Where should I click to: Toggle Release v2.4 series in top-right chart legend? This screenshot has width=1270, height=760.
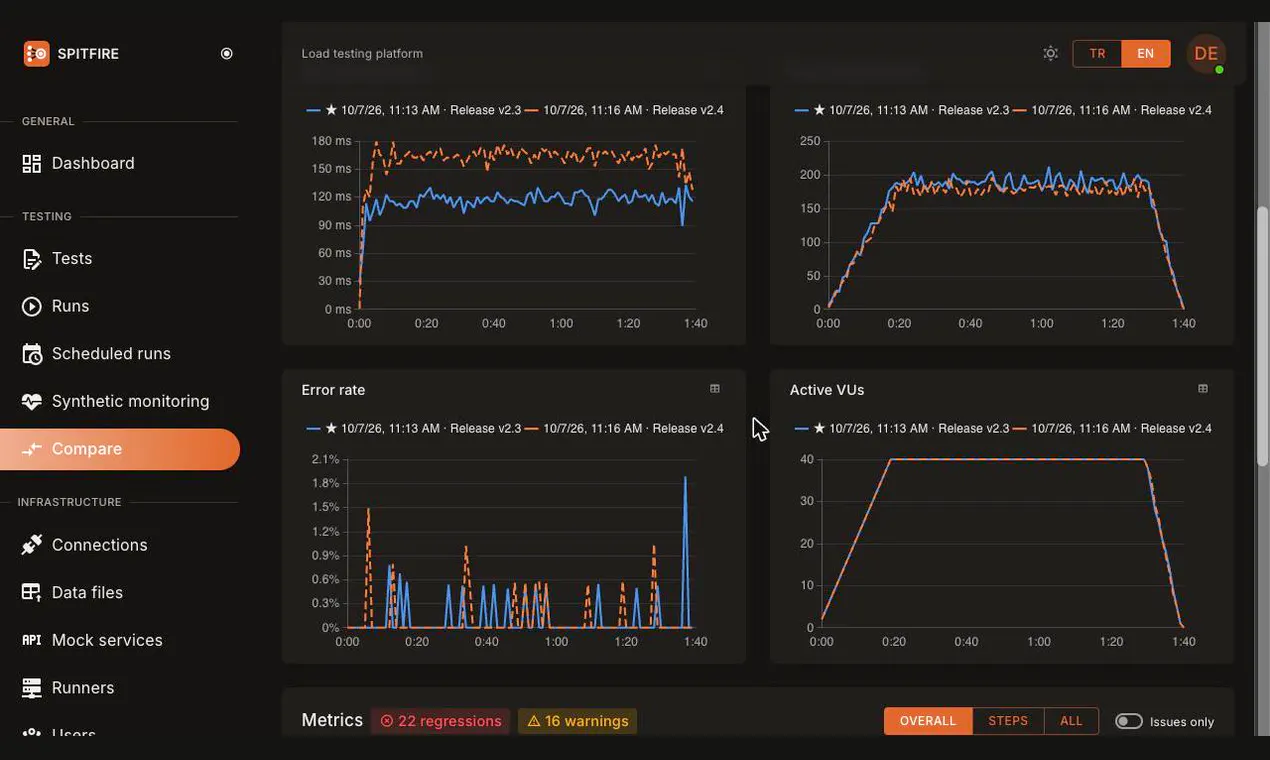[x=1112, y=110]
